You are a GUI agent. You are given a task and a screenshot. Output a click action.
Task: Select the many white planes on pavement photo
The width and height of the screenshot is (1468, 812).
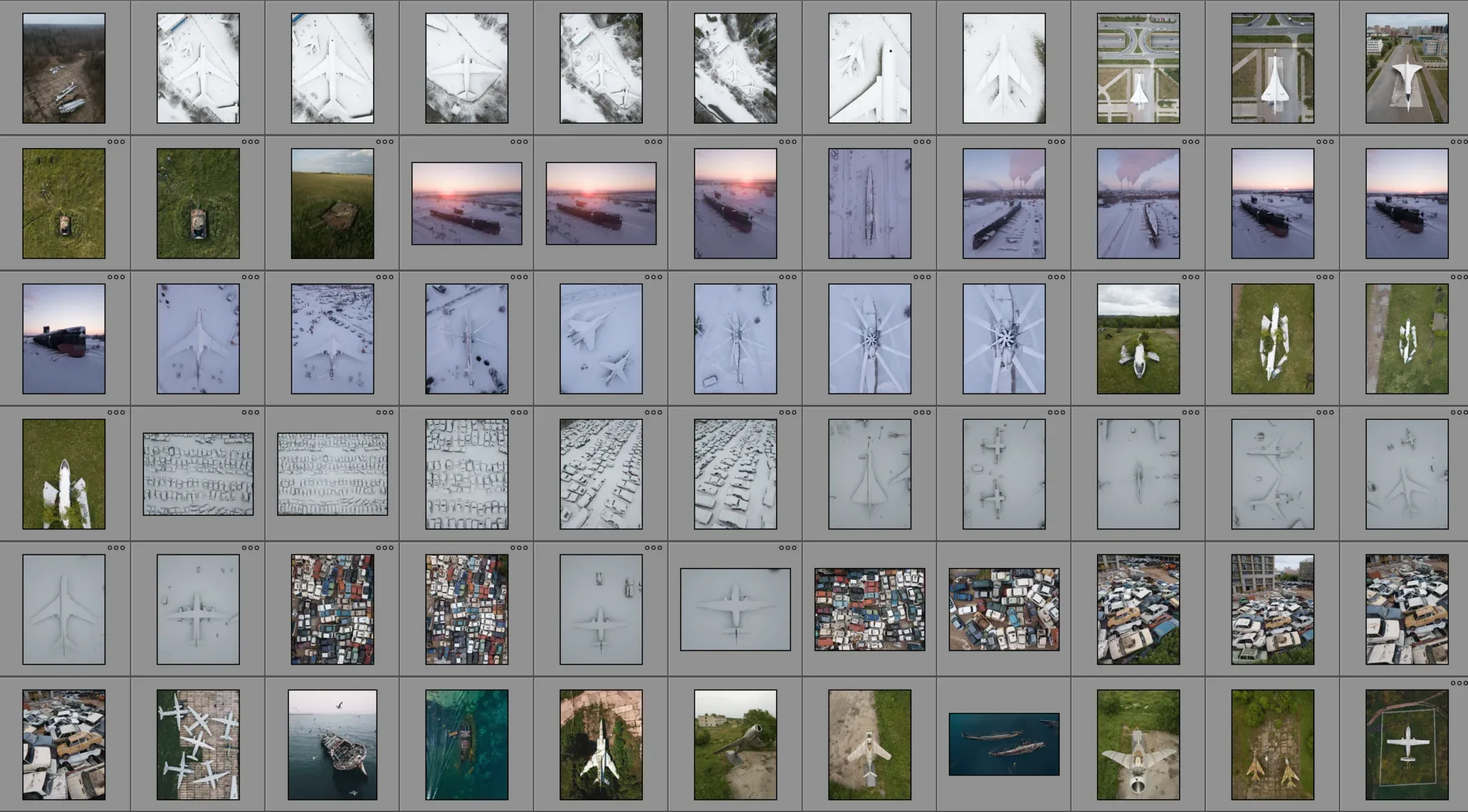(x=198, y=745)
